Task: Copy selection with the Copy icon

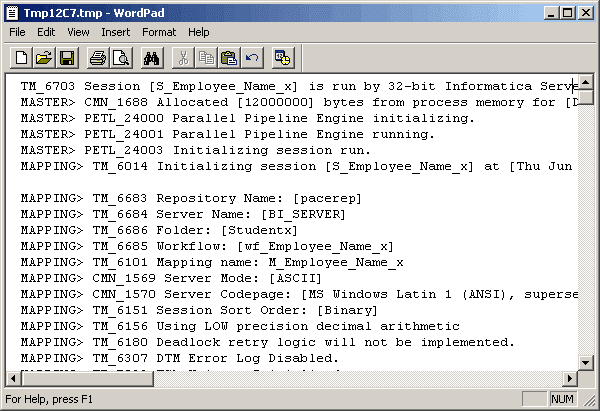Action: point(206,58)
